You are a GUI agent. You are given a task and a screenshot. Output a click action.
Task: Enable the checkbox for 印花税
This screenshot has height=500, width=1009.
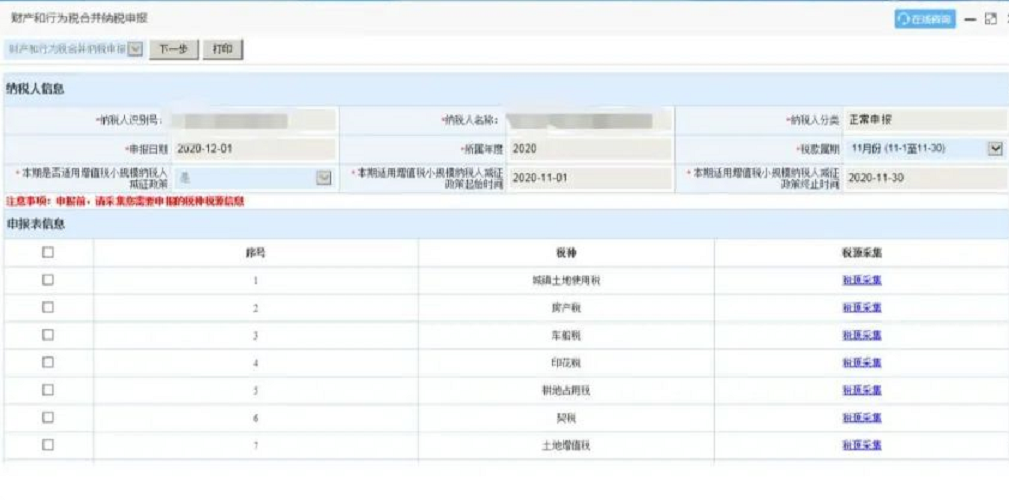coord(48,362)
